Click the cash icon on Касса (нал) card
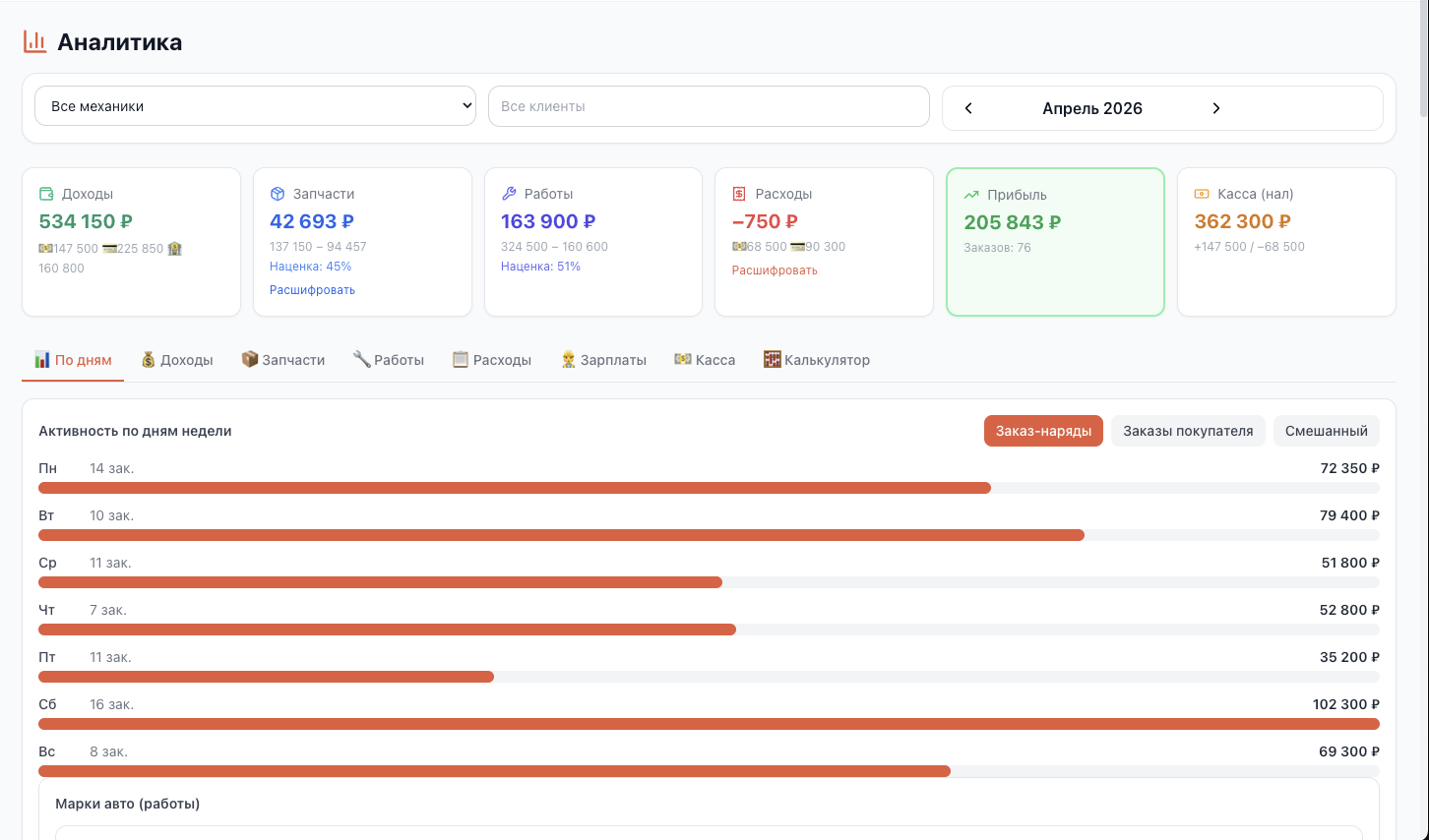This screenshot has height=840, width=1429. (1202, 194)
